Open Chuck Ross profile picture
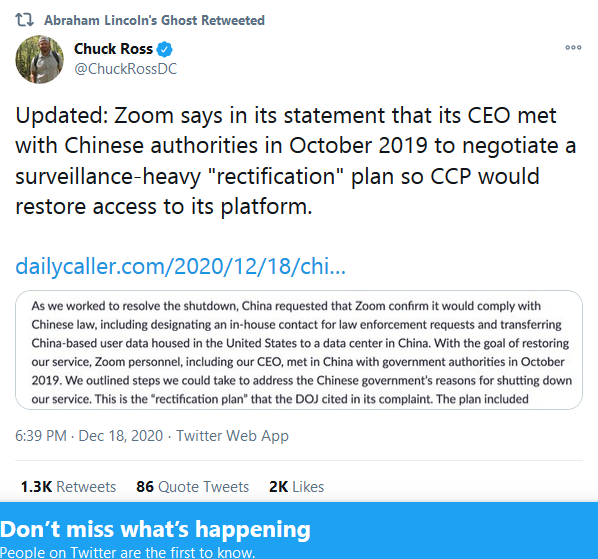Viewport: 598px width, 559px height. click(39, 59)
